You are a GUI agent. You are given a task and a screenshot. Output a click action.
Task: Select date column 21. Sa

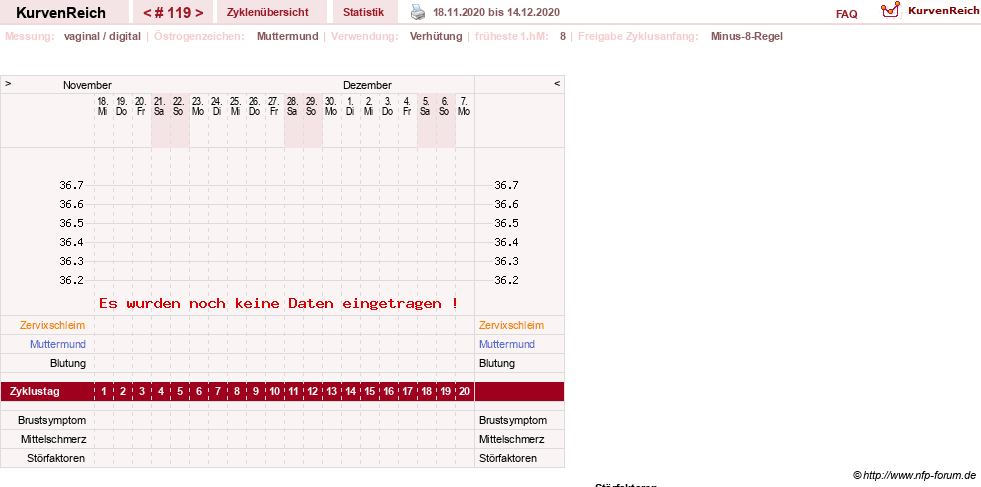tap(160, 106)
